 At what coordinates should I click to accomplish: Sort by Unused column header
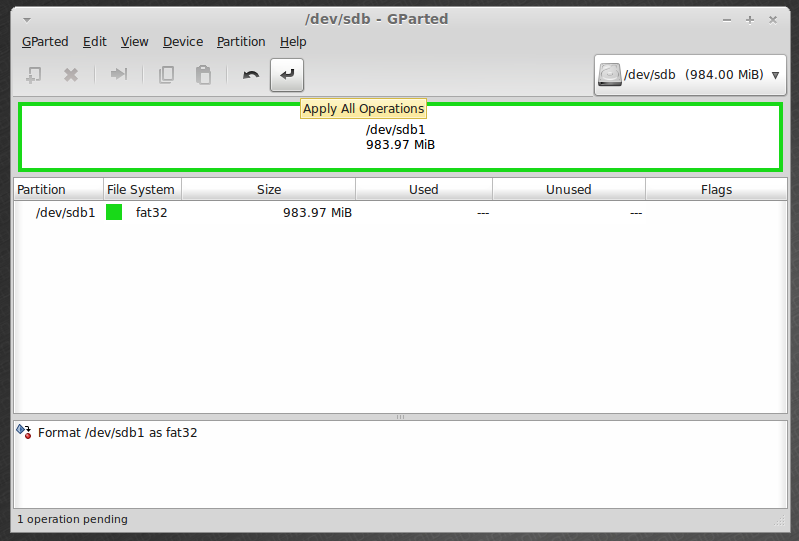point(569,190)
